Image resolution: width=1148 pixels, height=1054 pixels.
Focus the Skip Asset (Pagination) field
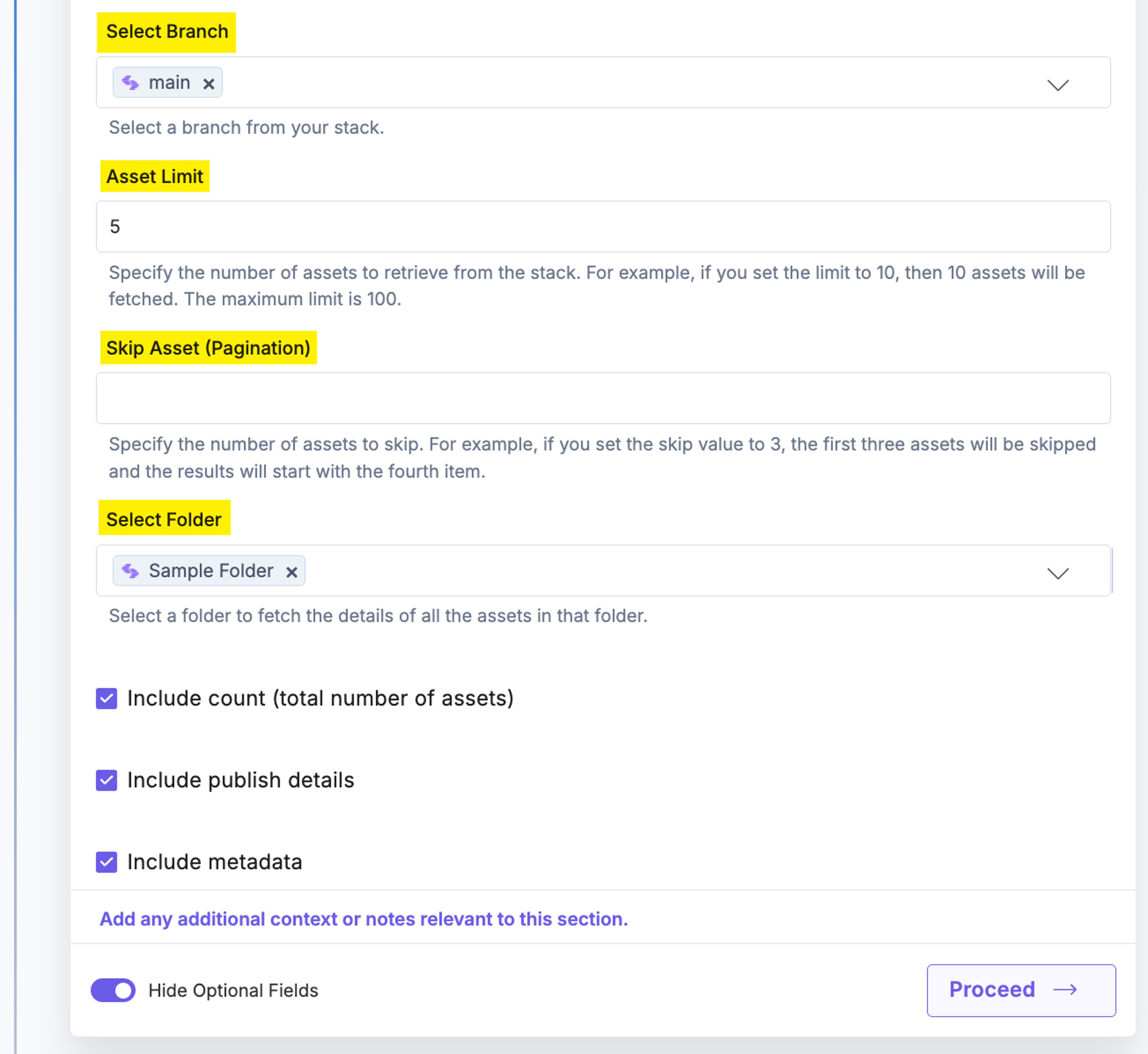[x=603, y=398]
